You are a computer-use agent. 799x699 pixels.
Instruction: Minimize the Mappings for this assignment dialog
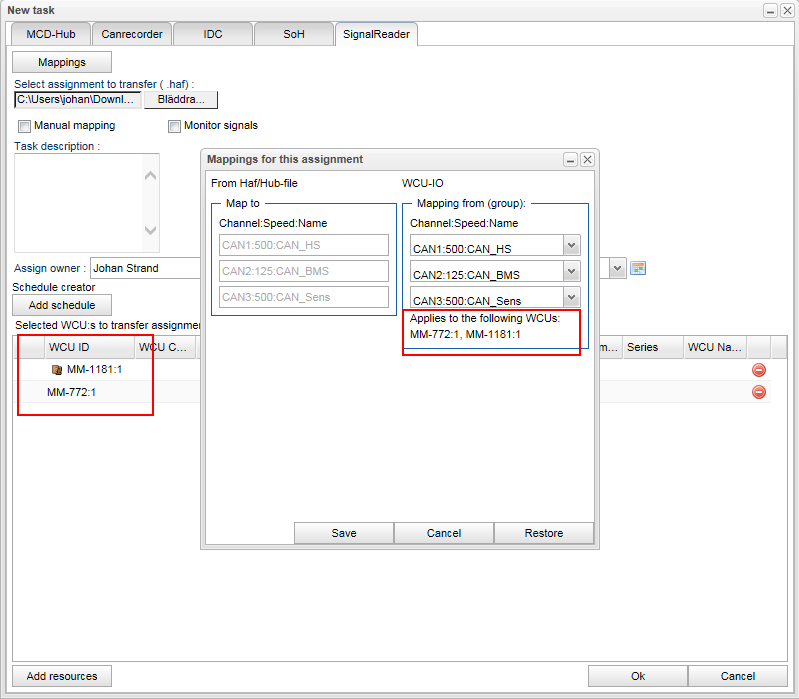(570, 159)
